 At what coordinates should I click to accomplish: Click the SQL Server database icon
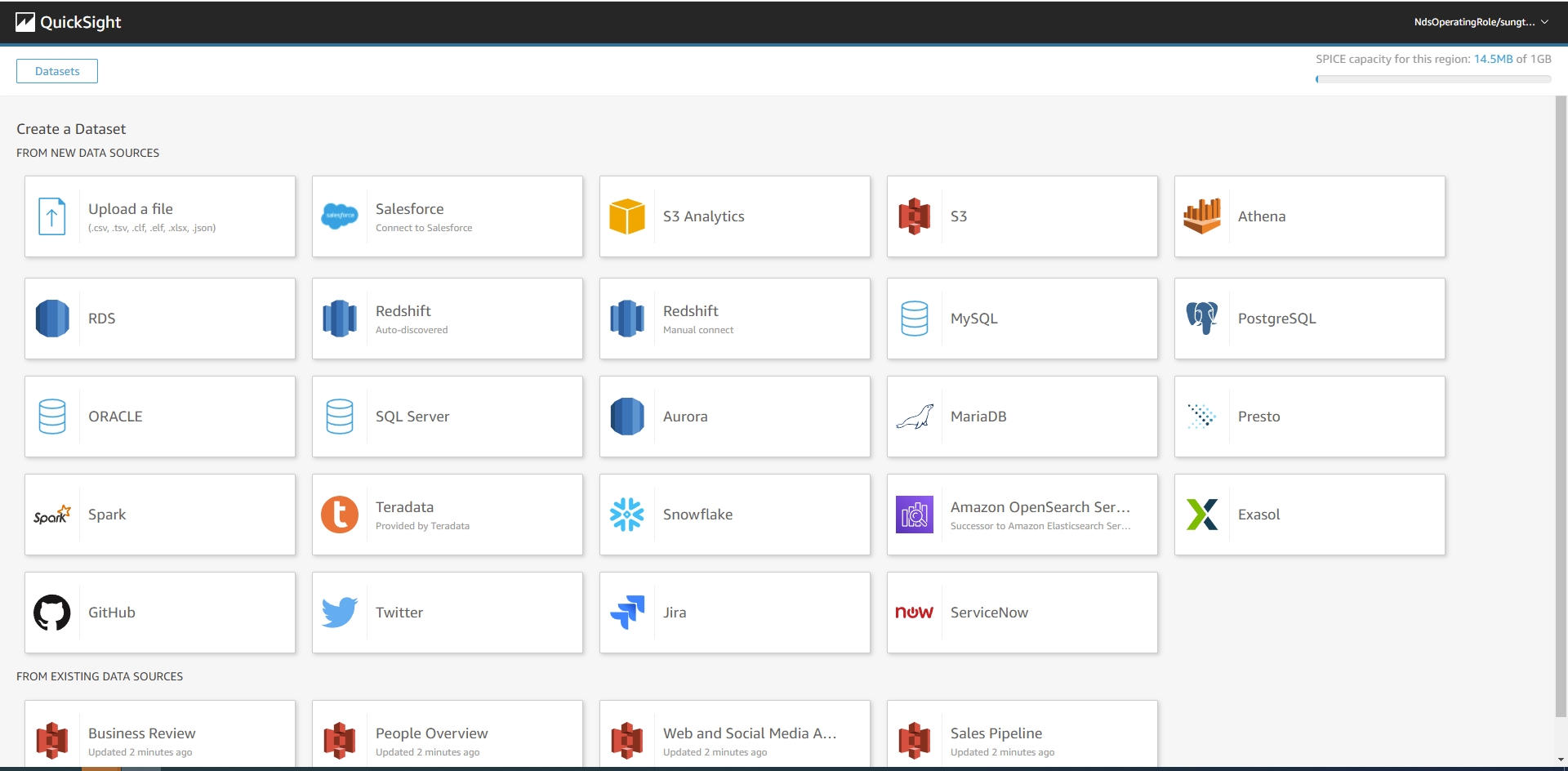(x=340, y=417)
